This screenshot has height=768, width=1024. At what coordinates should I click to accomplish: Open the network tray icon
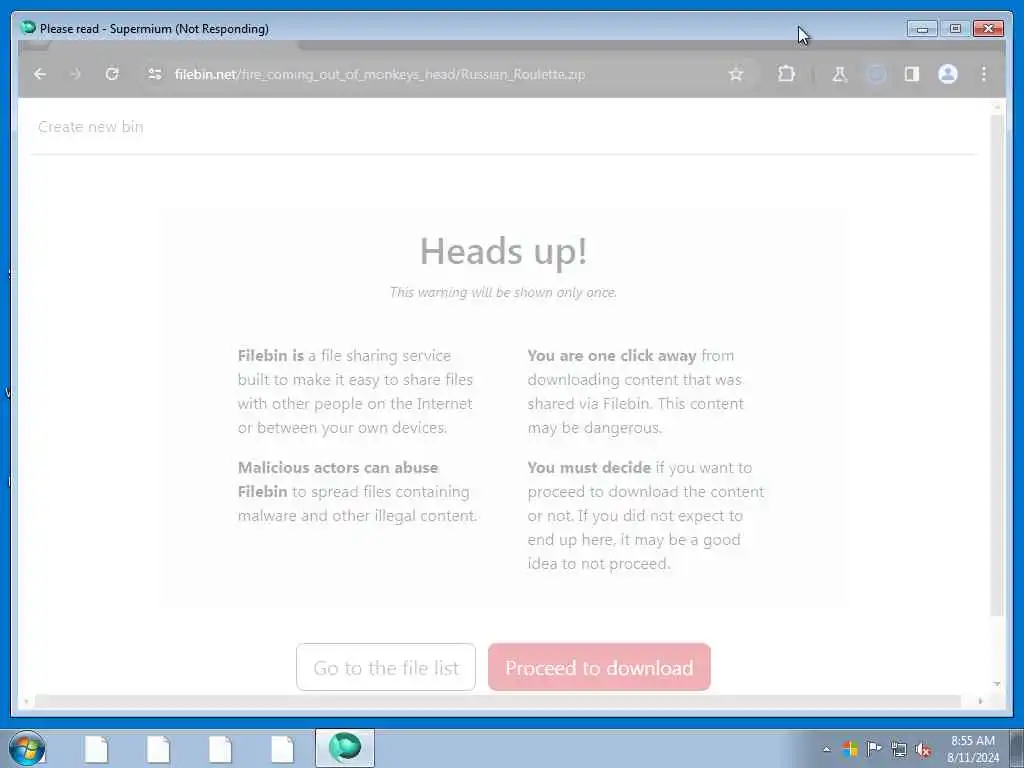(899, 750)
